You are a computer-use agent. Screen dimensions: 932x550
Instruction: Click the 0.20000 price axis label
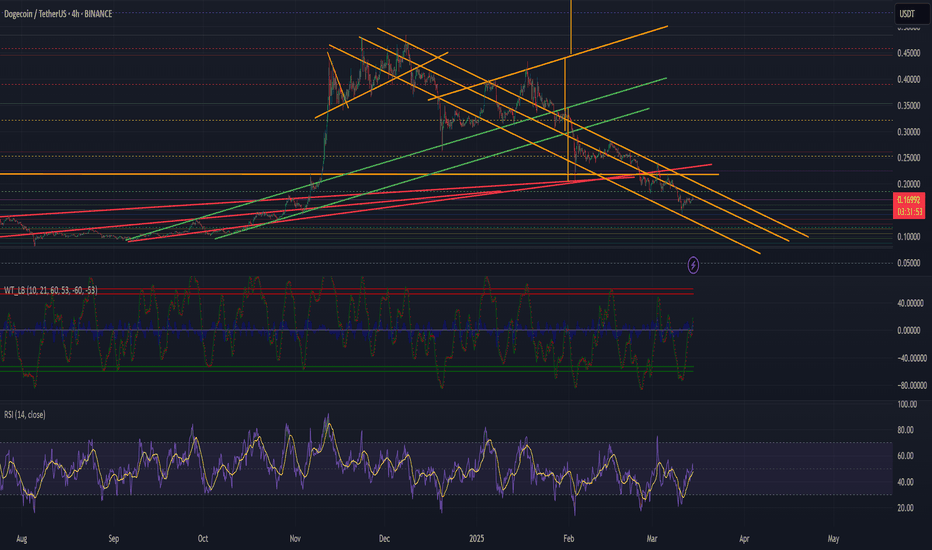pyautogui.click(x=908, y=184)
